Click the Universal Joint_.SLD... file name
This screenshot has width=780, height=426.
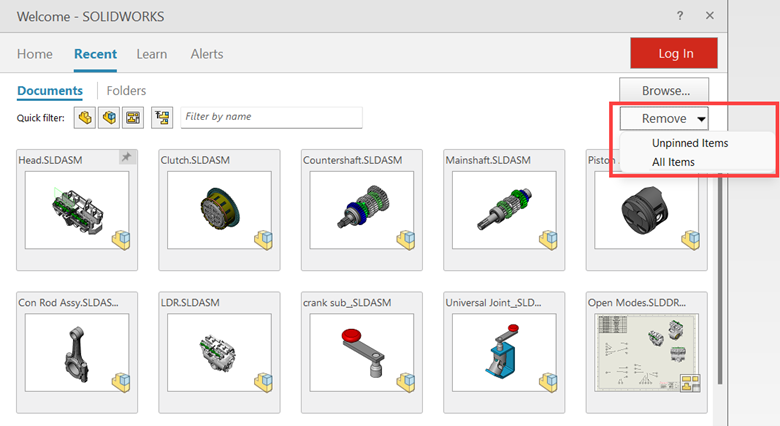point(493,303)
